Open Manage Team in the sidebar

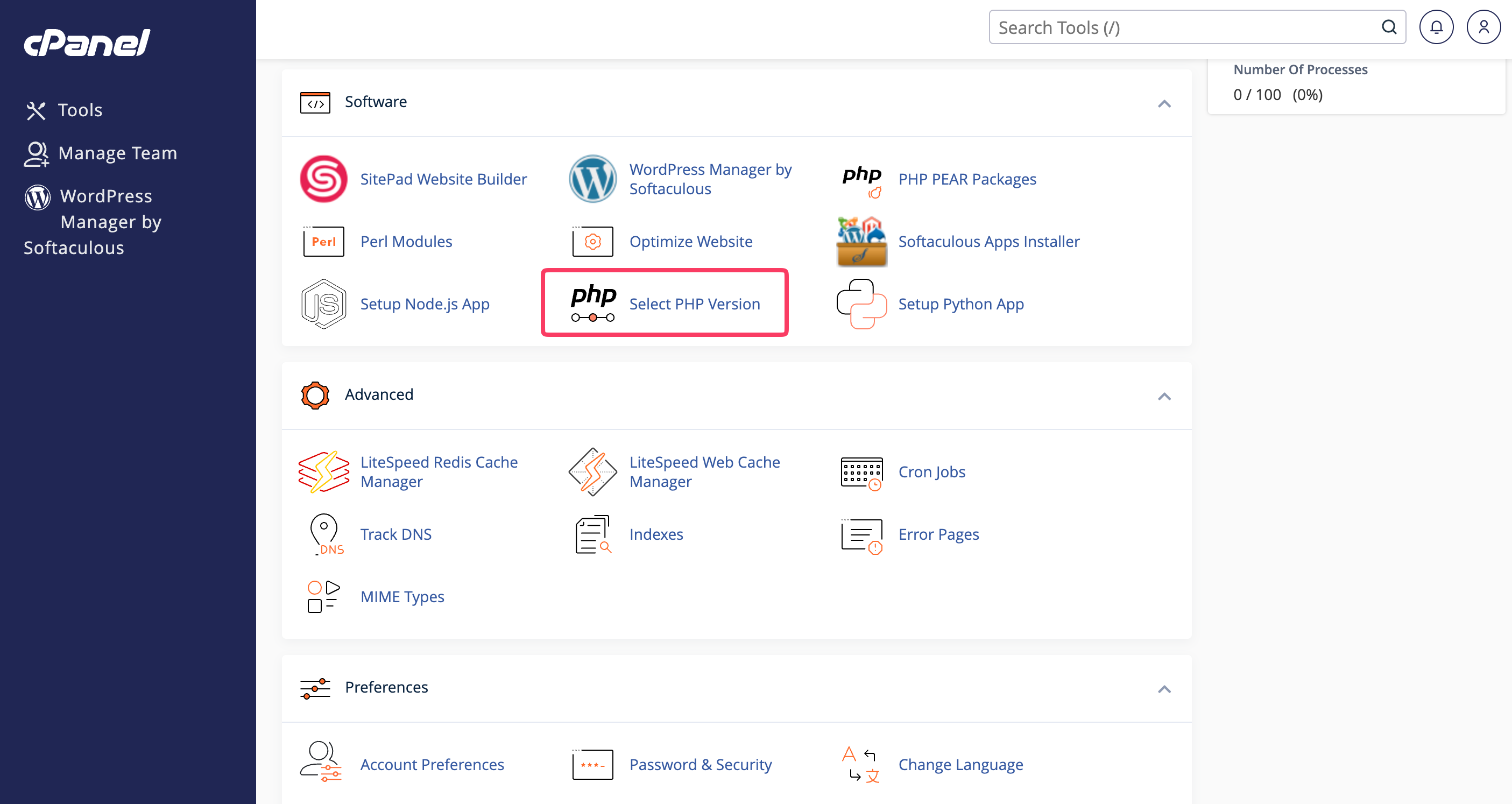point(101,153)
